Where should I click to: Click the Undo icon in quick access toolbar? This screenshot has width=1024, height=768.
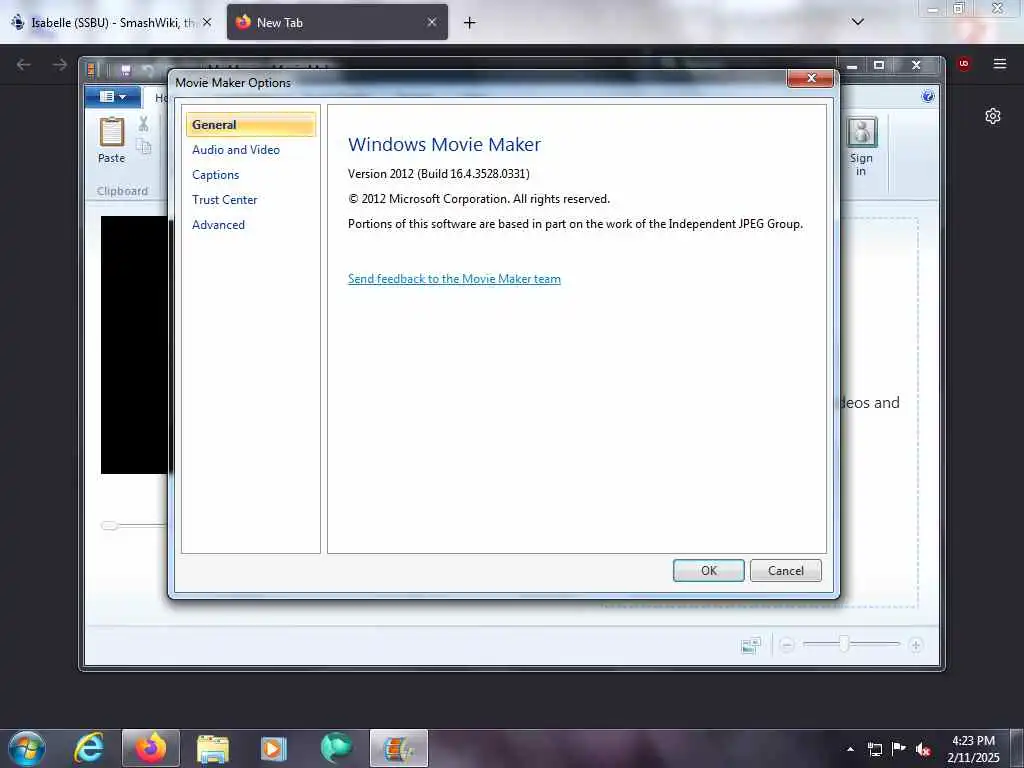pos(148,70)
